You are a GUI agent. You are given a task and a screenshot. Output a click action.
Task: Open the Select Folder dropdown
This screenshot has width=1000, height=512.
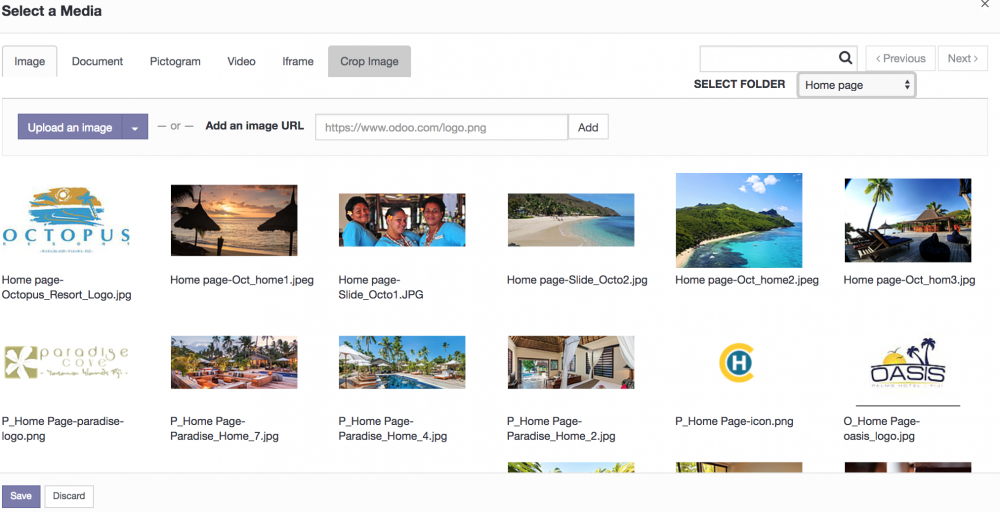point(857,85)
